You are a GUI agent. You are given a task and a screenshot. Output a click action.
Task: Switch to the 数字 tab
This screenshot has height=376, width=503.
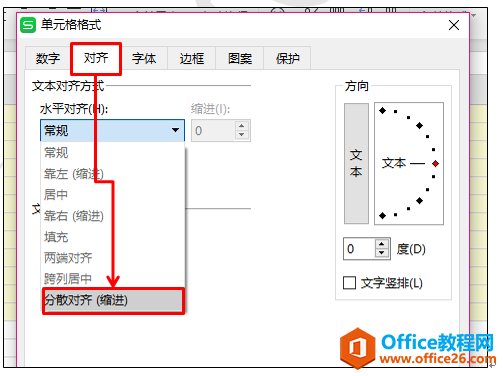pos(48,58)
